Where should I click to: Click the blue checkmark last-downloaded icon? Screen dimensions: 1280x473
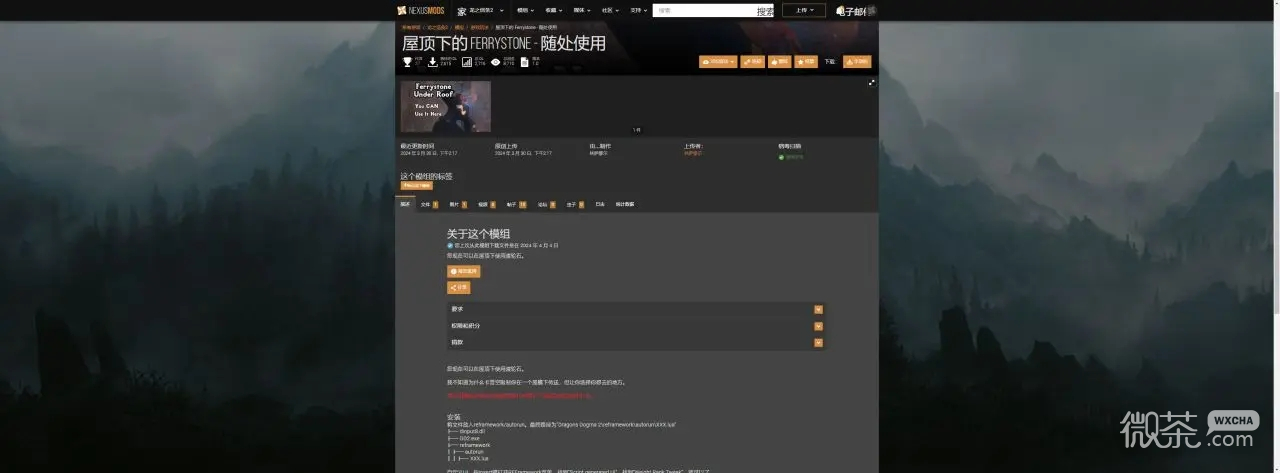point(450,245)
